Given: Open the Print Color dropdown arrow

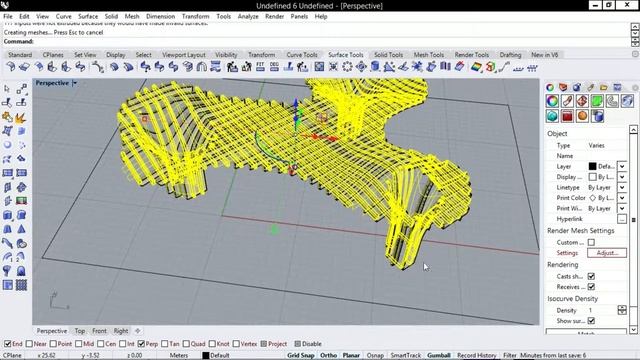Looking at the screenshot, I should (x=622, y=198).
